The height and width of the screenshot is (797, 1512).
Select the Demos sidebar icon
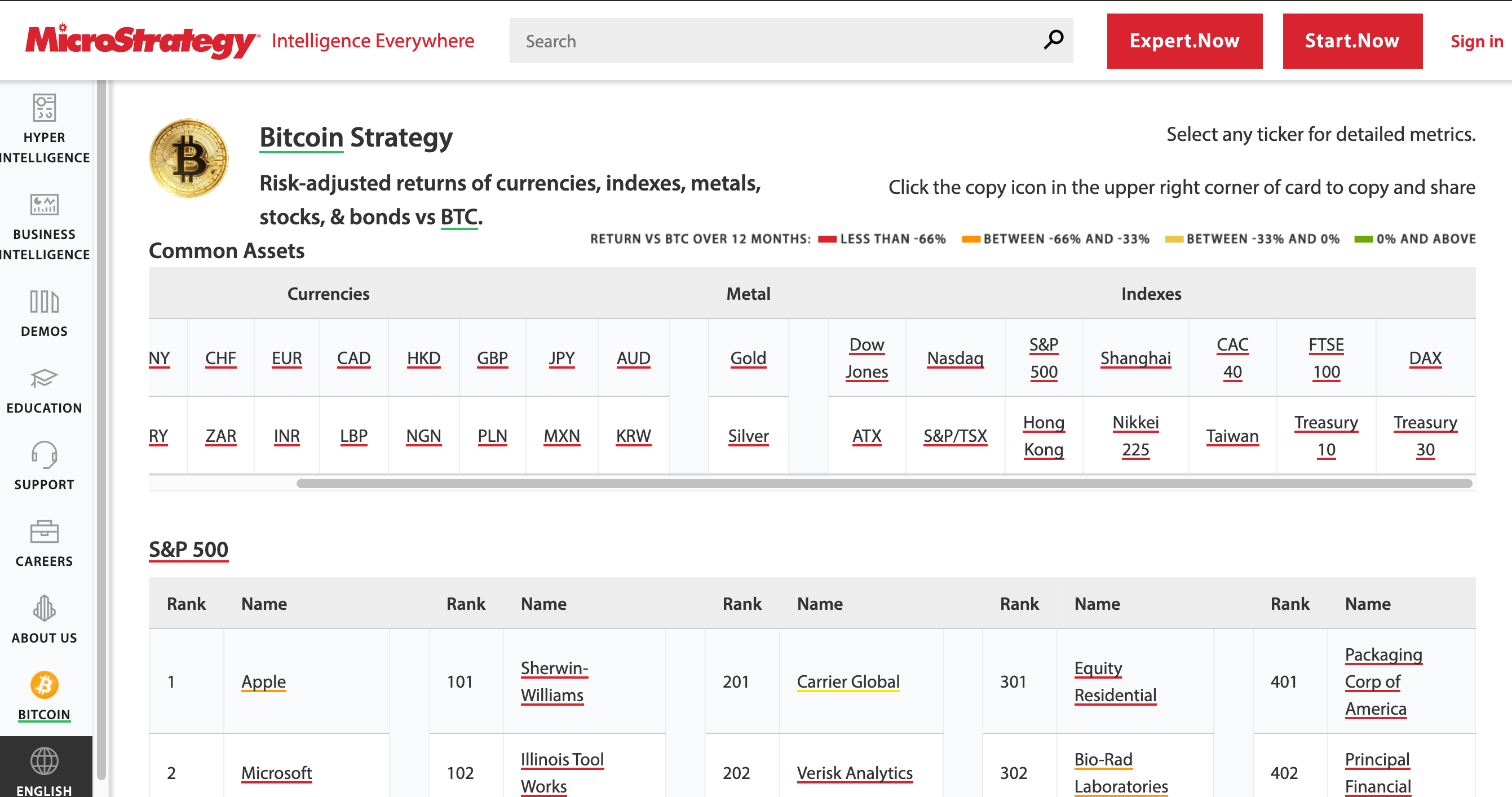pyautogui.click(x=44, y=302)
